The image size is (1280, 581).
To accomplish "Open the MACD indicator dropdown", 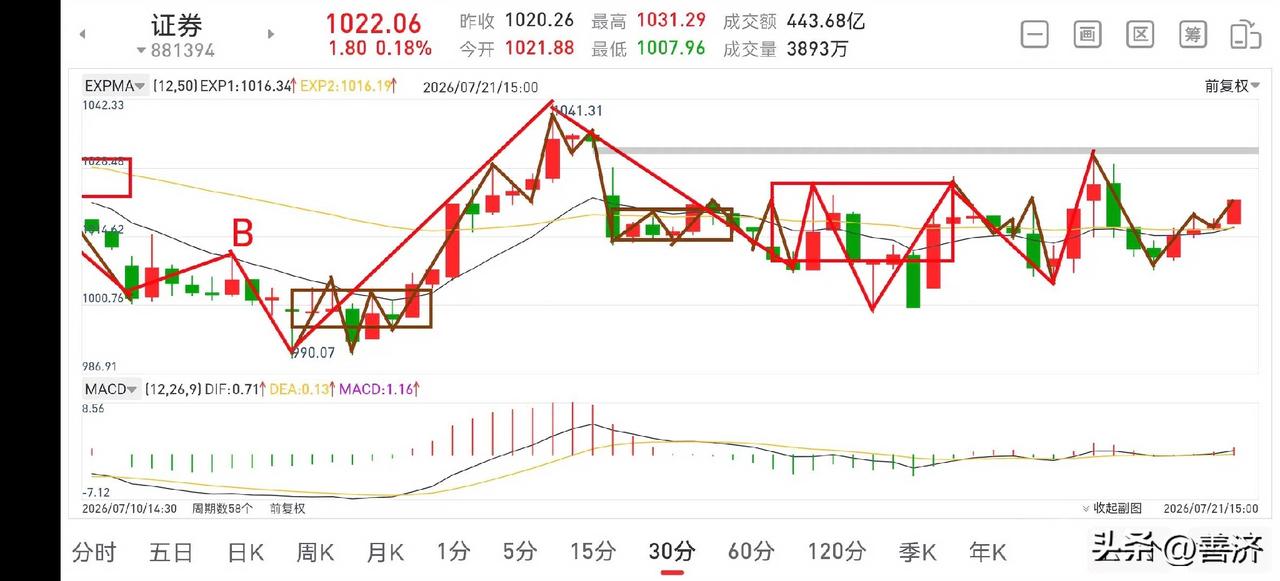I will (x=111, y=389).
